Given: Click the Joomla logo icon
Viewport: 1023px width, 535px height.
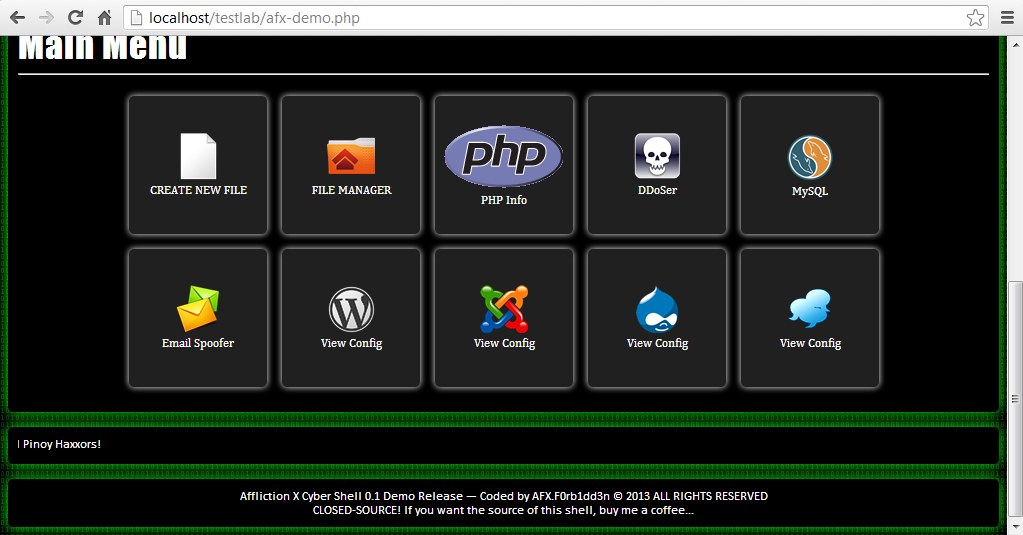Looking at the screenshot, I should [504, 309].
